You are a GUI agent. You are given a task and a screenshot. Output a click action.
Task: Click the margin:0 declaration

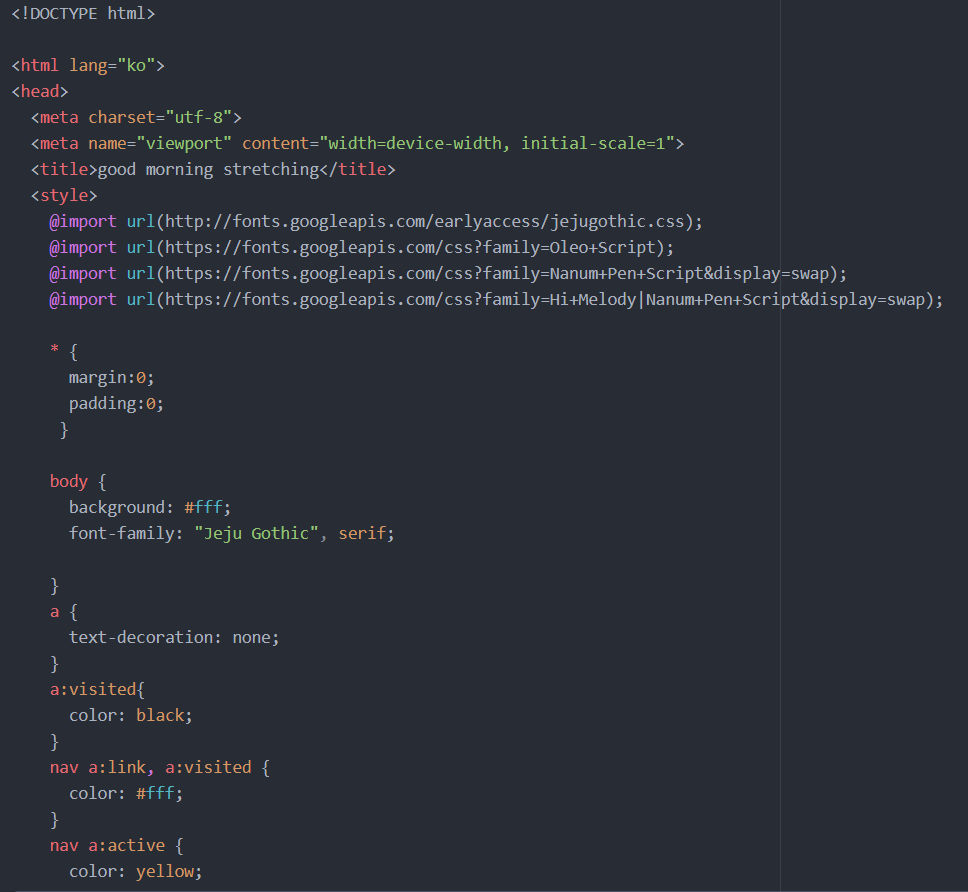111,377
